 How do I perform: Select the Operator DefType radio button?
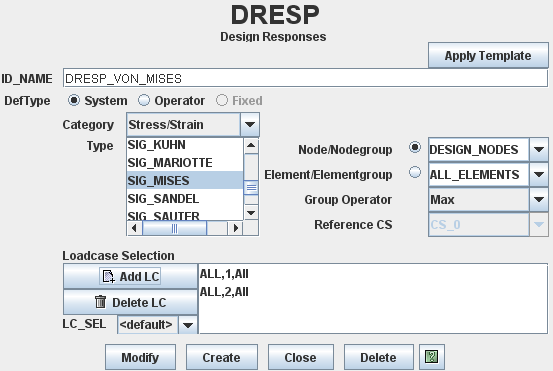(x=144, y=101)
